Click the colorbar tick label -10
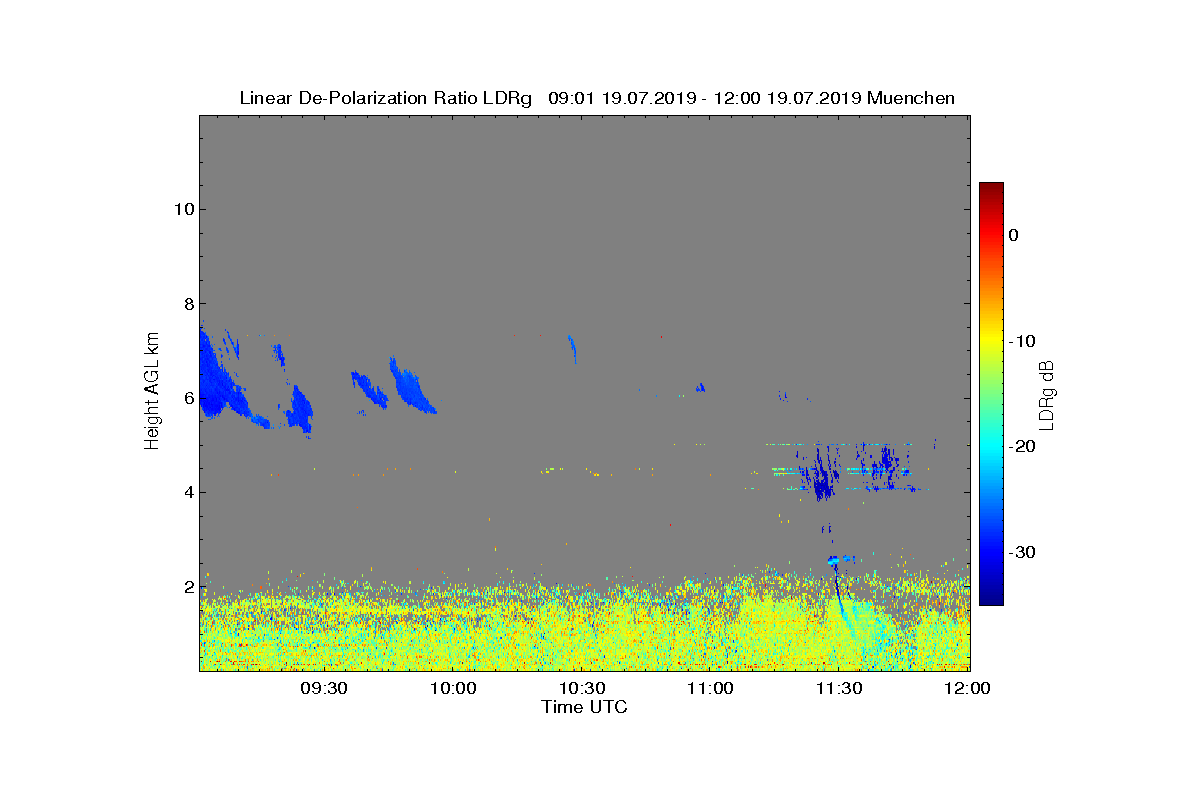1200x800 pixels. pos(1020,341)
